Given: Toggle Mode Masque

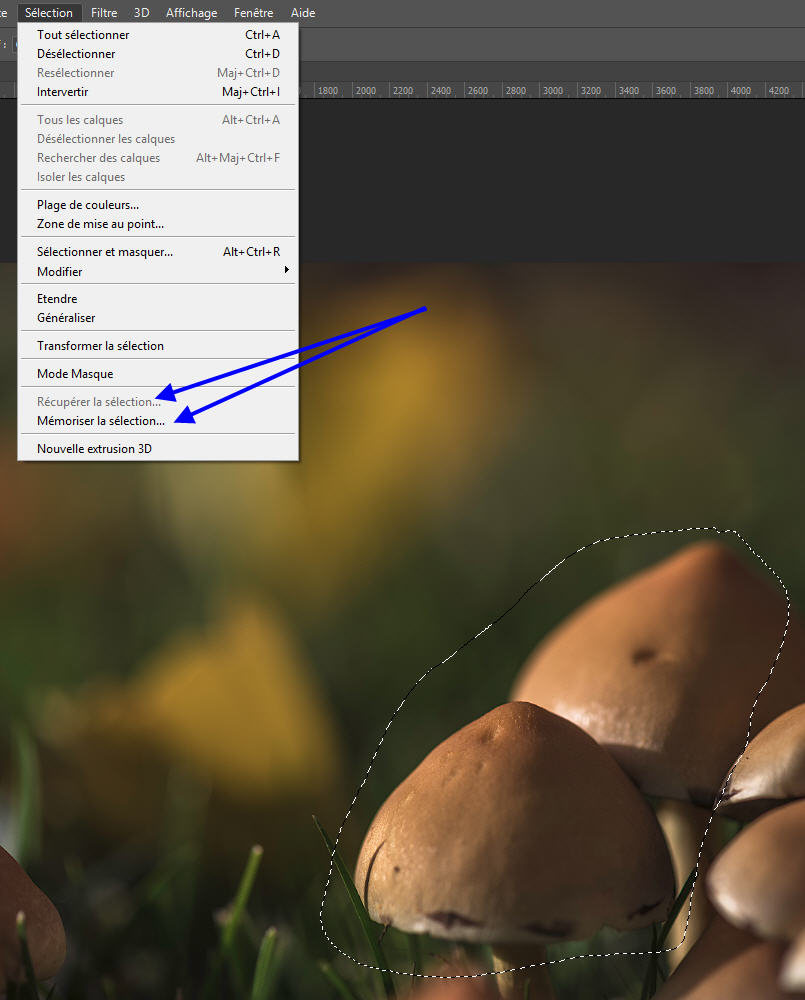Looking at the screenshot, I should click(x=75, y=374).
